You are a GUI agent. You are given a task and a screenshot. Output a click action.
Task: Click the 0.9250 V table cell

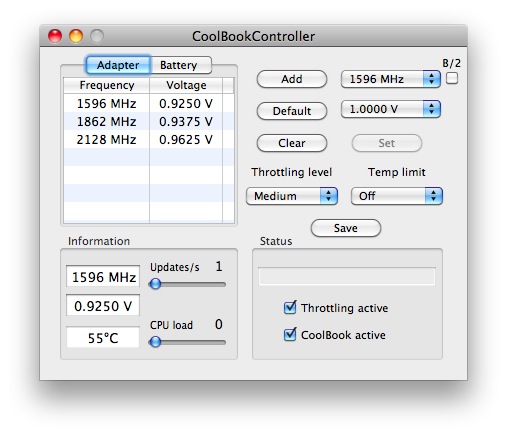[x=186, y=104]
